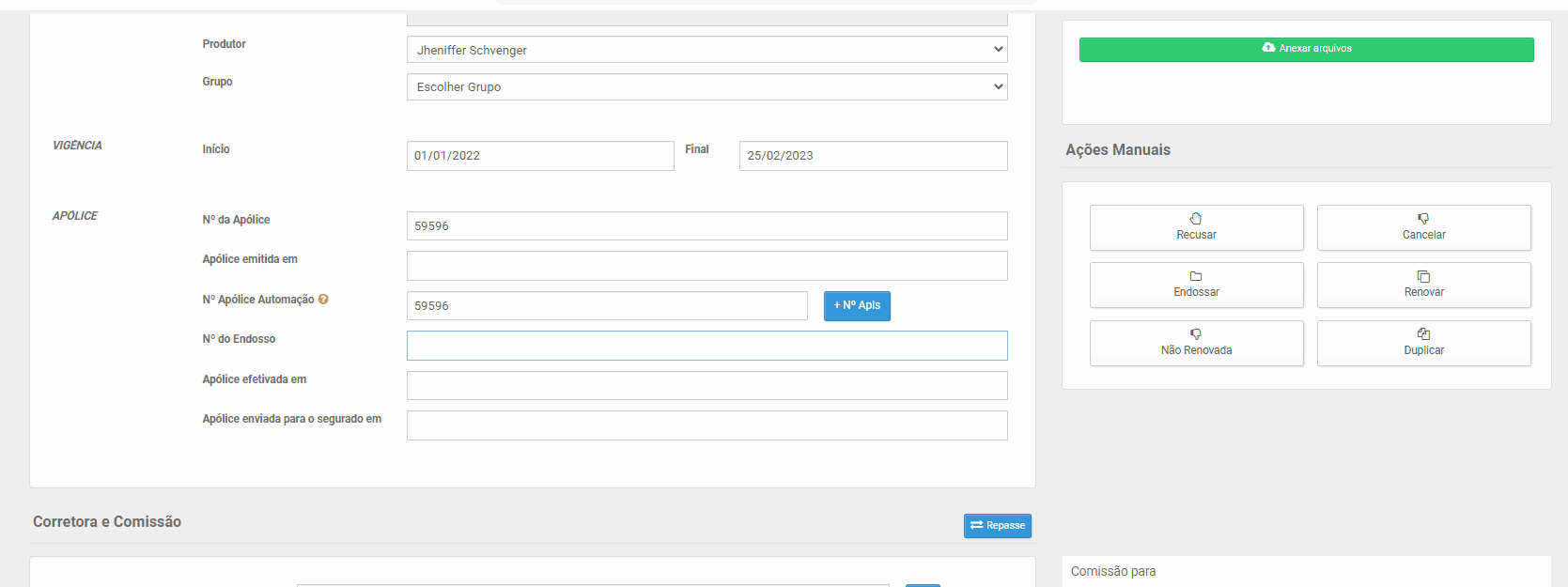
Task: Click the Não Renovada thumbs-down icon
Action: pyautogui.click(x=1196, y=334)
